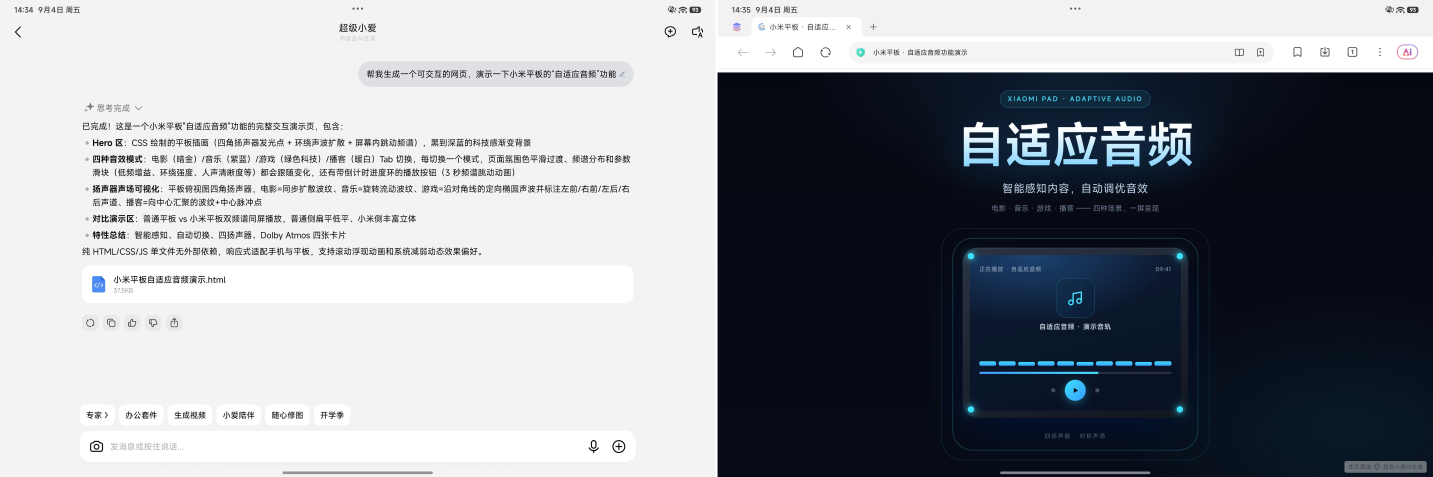This screenshot has height=477, width=1433.
Task: Seek the demo audio progress bar
Action: [1075, 373]
